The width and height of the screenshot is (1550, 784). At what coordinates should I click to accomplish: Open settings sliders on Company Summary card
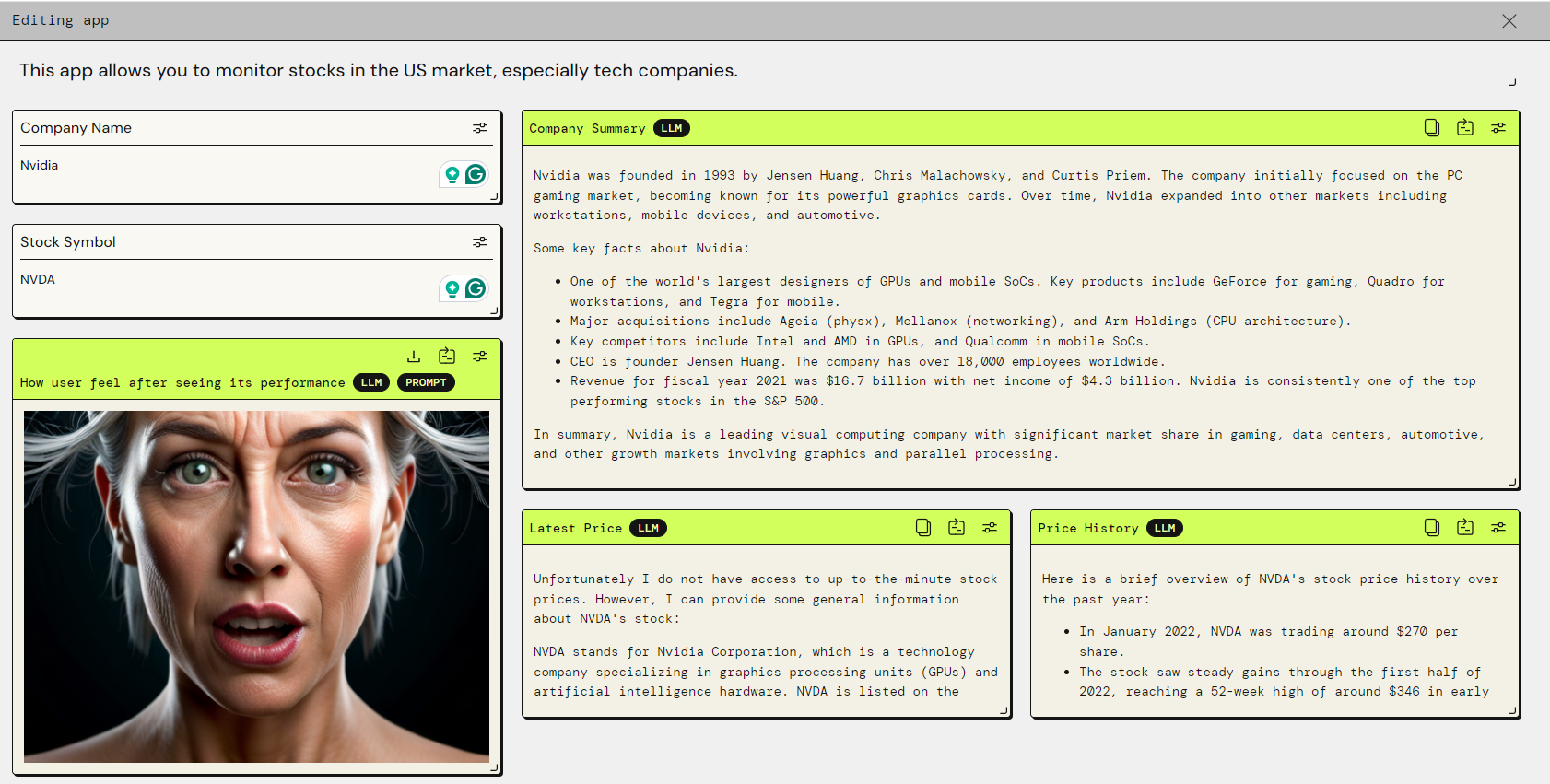[1498, 128]
